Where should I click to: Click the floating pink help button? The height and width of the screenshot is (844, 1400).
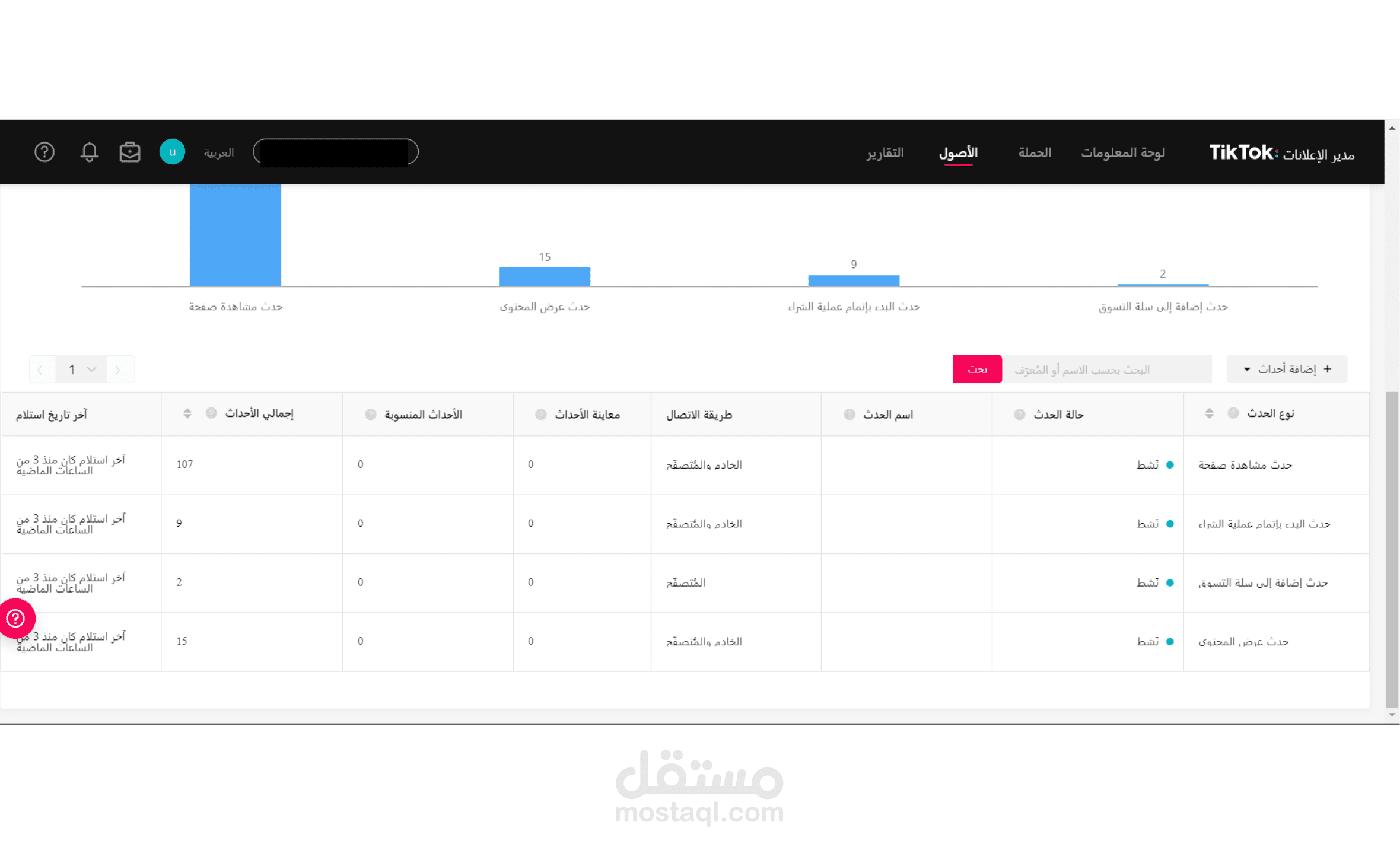16,619
